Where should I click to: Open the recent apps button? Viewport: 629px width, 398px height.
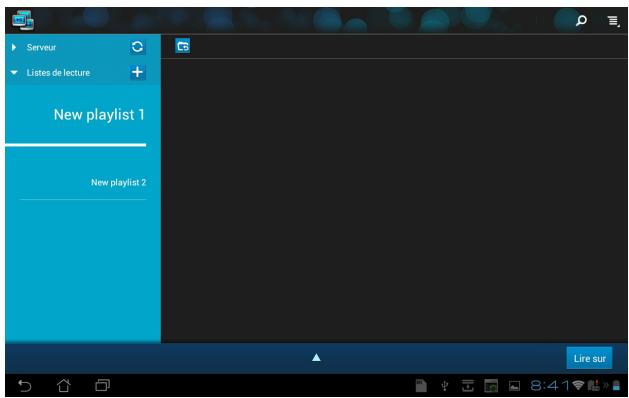point(102,386)
